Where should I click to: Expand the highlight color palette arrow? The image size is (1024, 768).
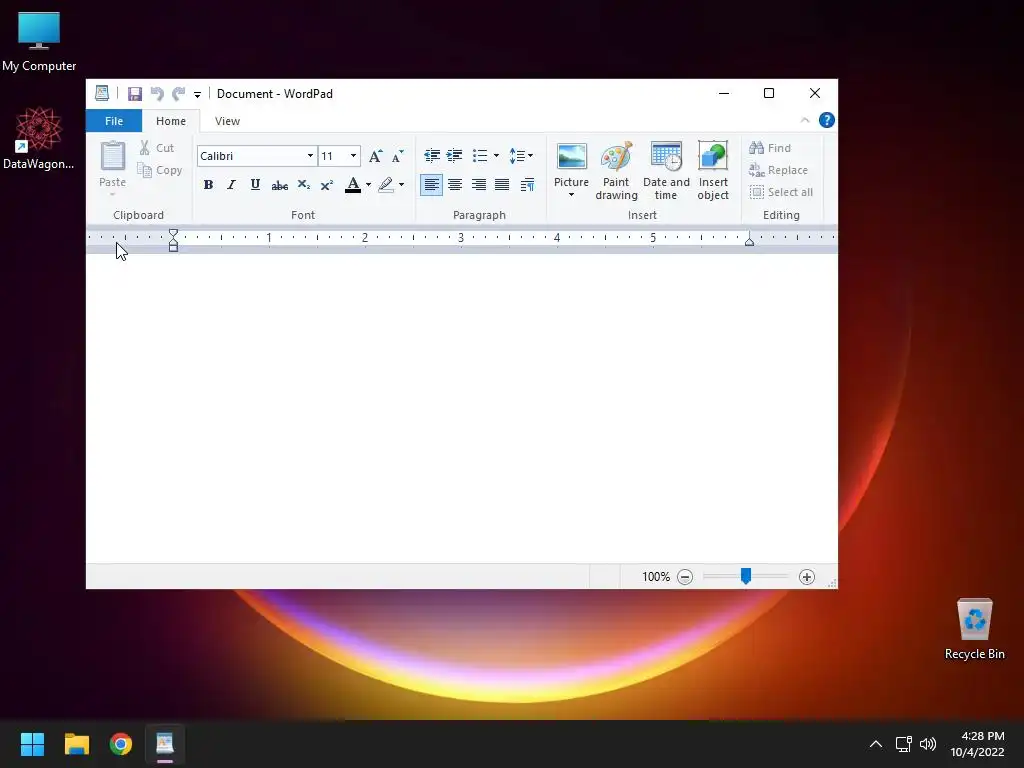401,185
